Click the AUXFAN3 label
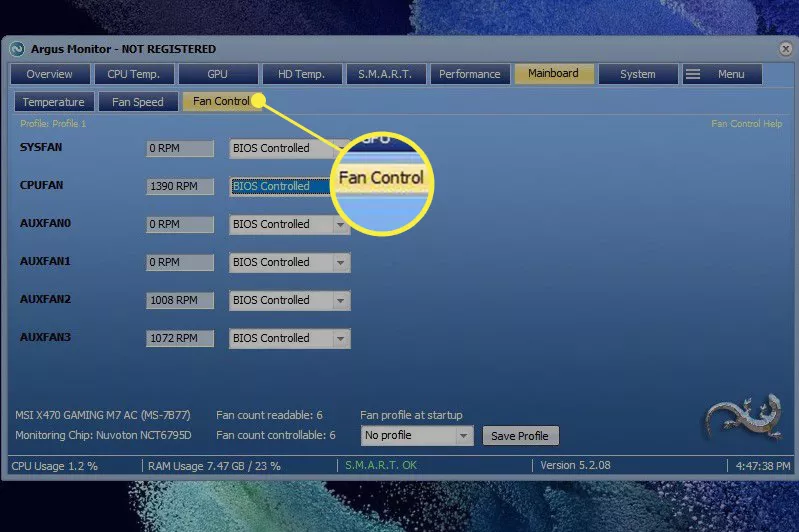The image size is (799, 532). pos(45,337)
